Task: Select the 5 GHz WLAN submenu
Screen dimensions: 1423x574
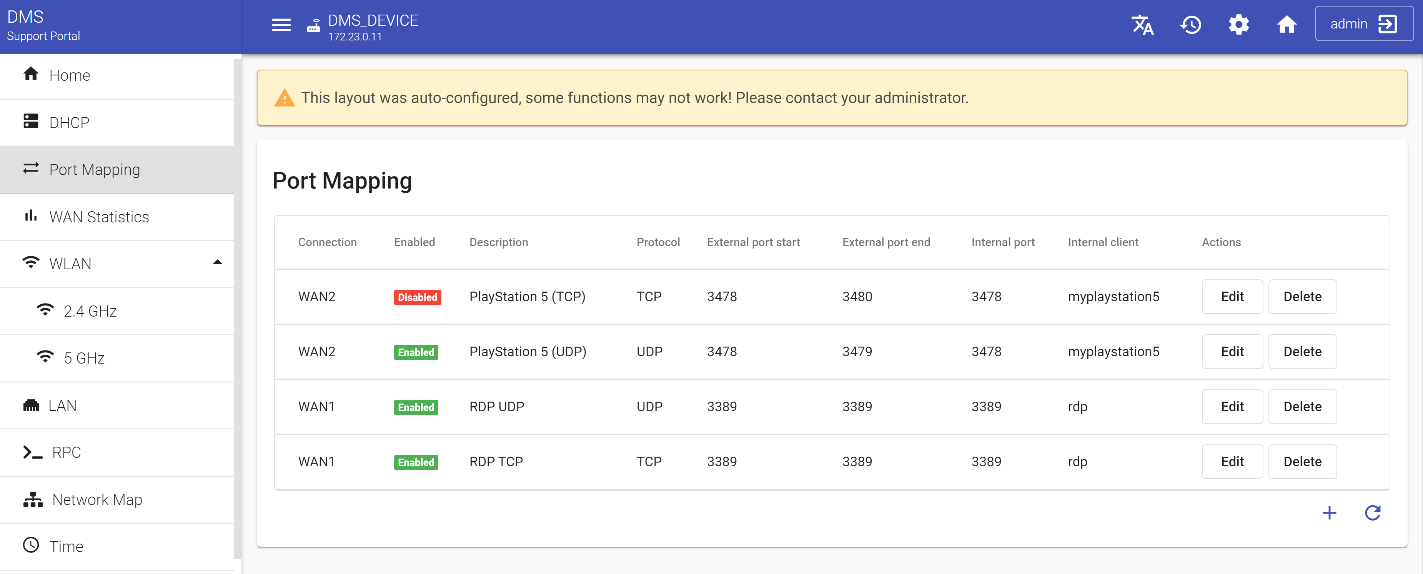Action: point(84,358)
